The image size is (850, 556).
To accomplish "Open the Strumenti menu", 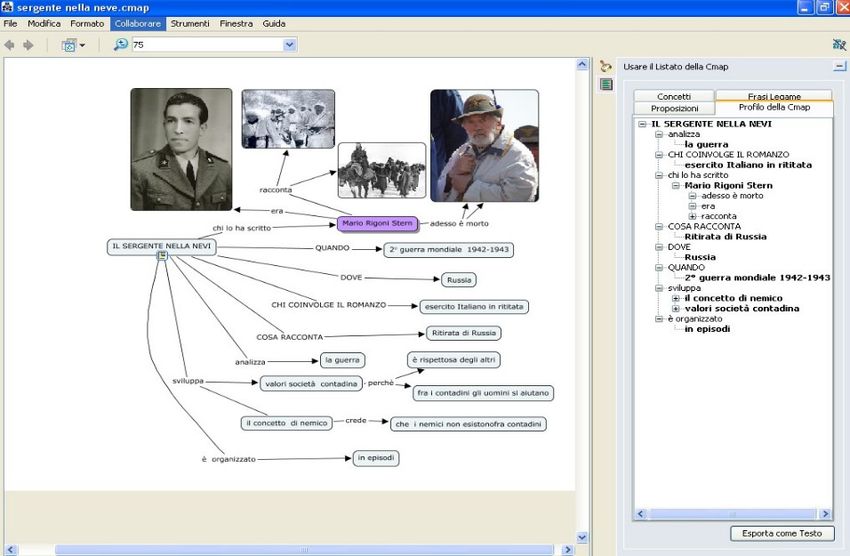I will tap(190, 23).
